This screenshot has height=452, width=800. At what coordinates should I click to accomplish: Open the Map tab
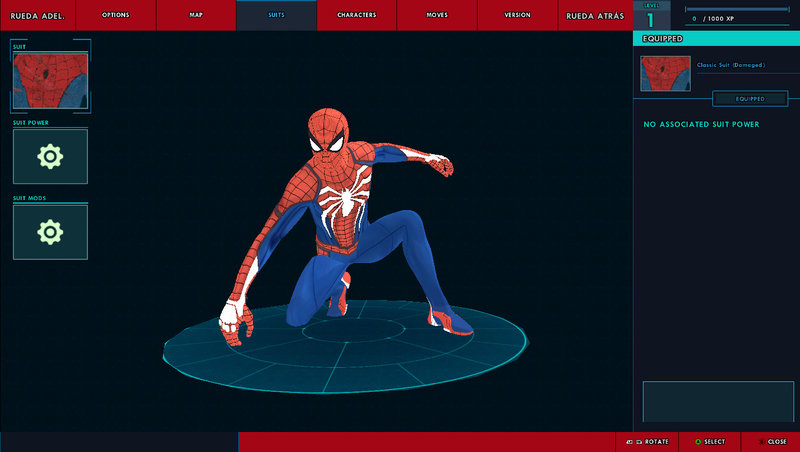click(196, 15)
